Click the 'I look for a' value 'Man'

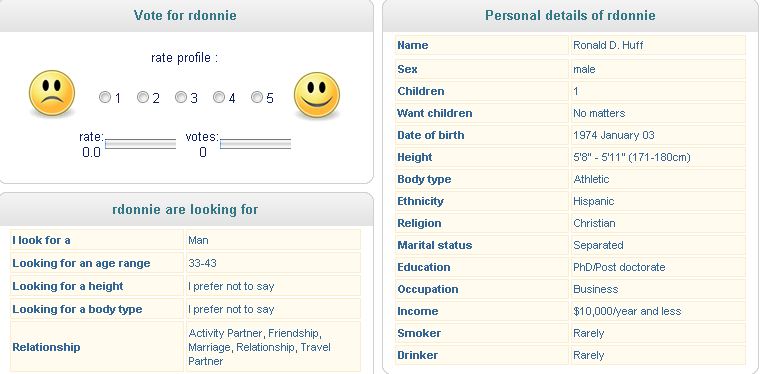(x=199, y=240)
